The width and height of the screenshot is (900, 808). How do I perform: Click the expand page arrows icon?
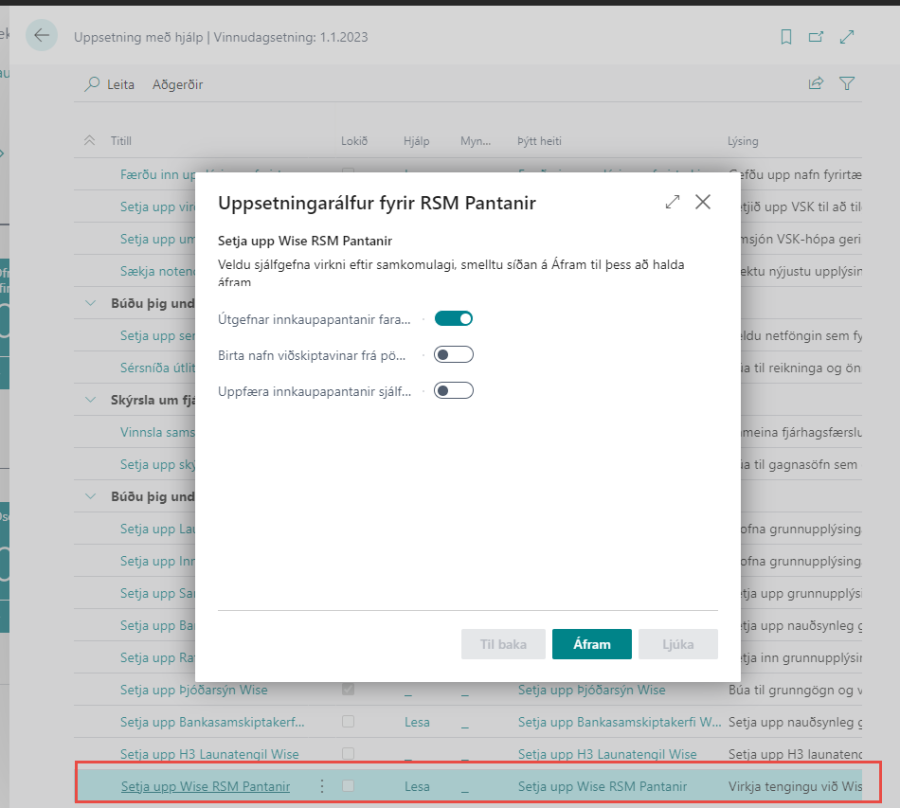[847, 37]
